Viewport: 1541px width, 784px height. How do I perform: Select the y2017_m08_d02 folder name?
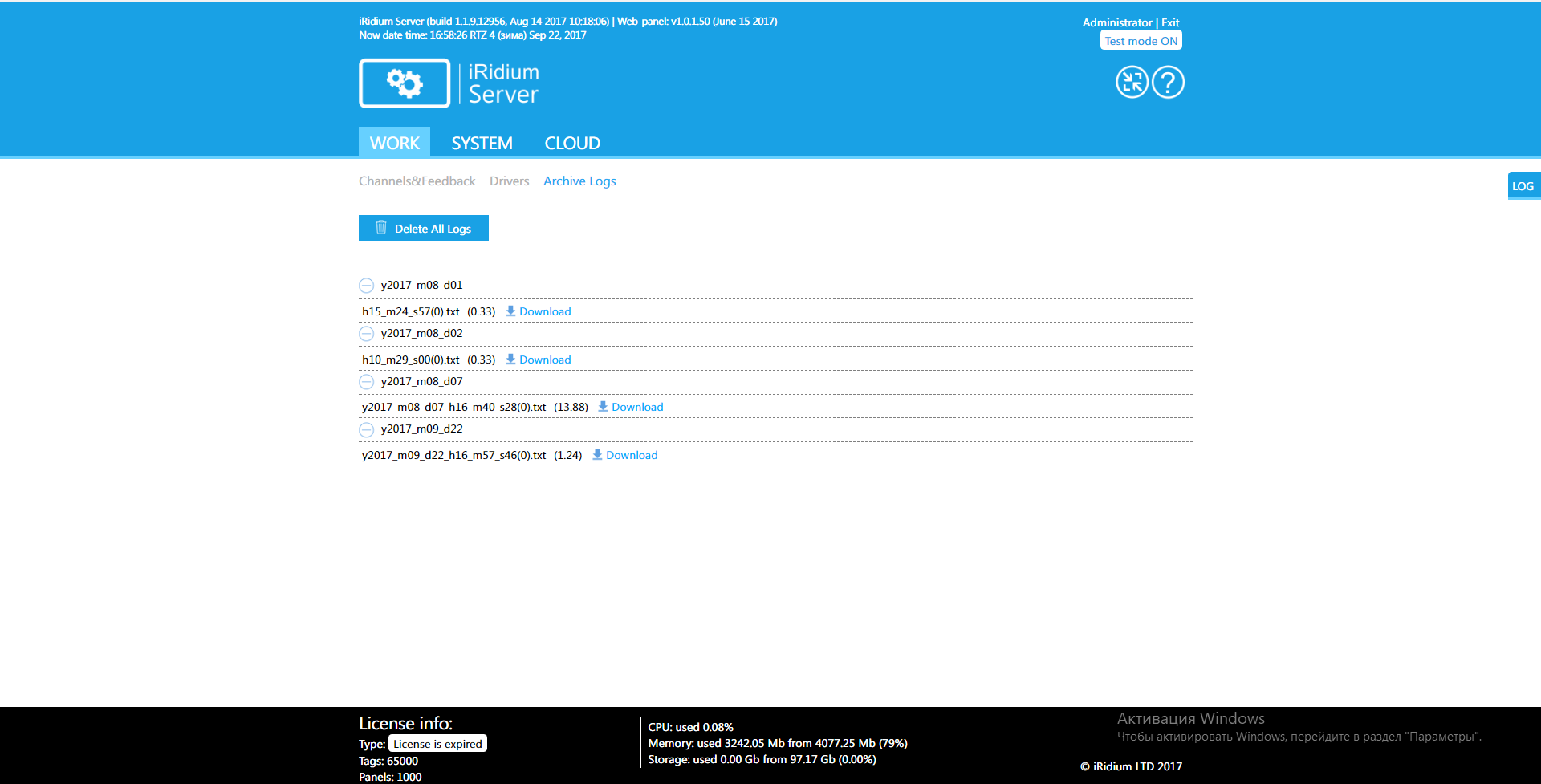coord(421,333)
